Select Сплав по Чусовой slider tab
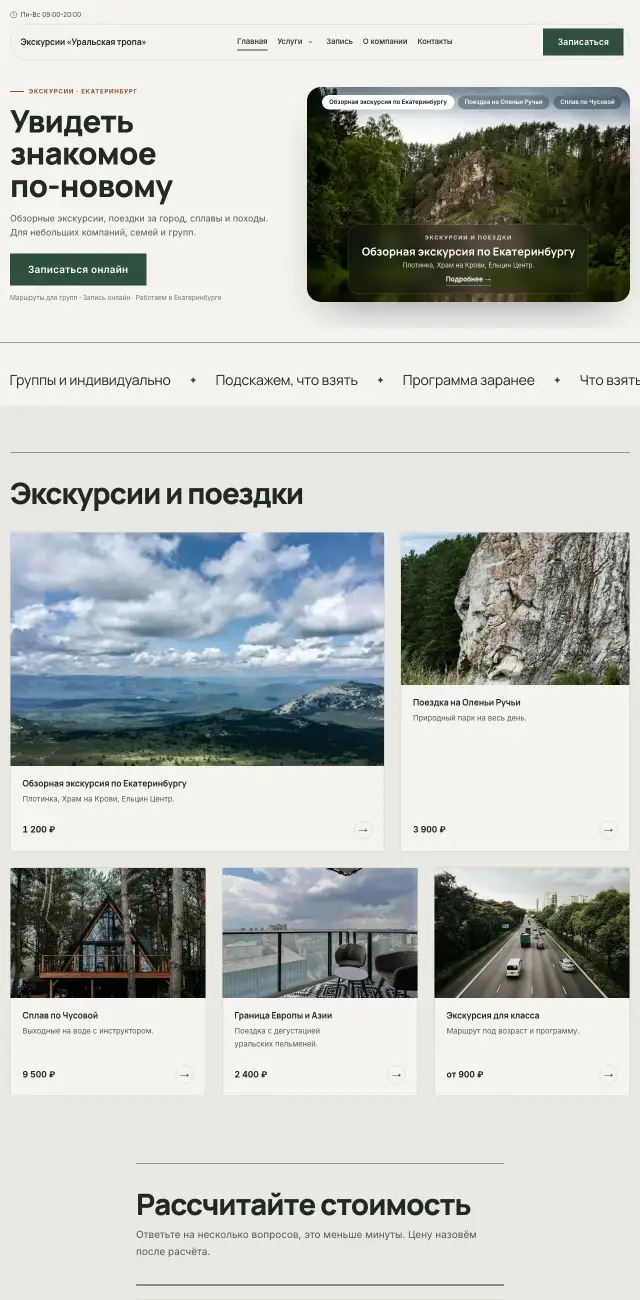This screenshot has width=640, height=1300. (587, 102)
